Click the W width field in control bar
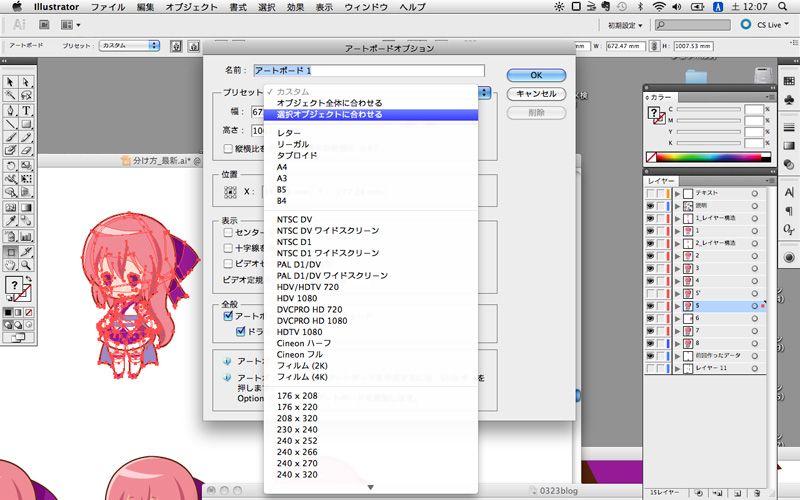The image size is (800, 500). coord(625,46)
